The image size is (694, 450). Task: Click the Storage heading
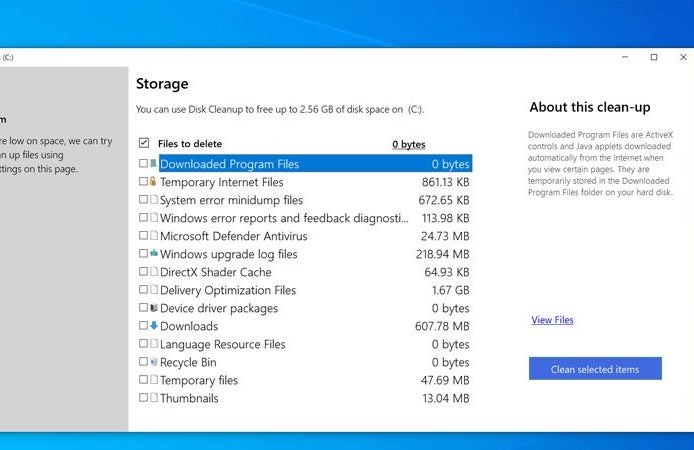[x=162, y=84]
